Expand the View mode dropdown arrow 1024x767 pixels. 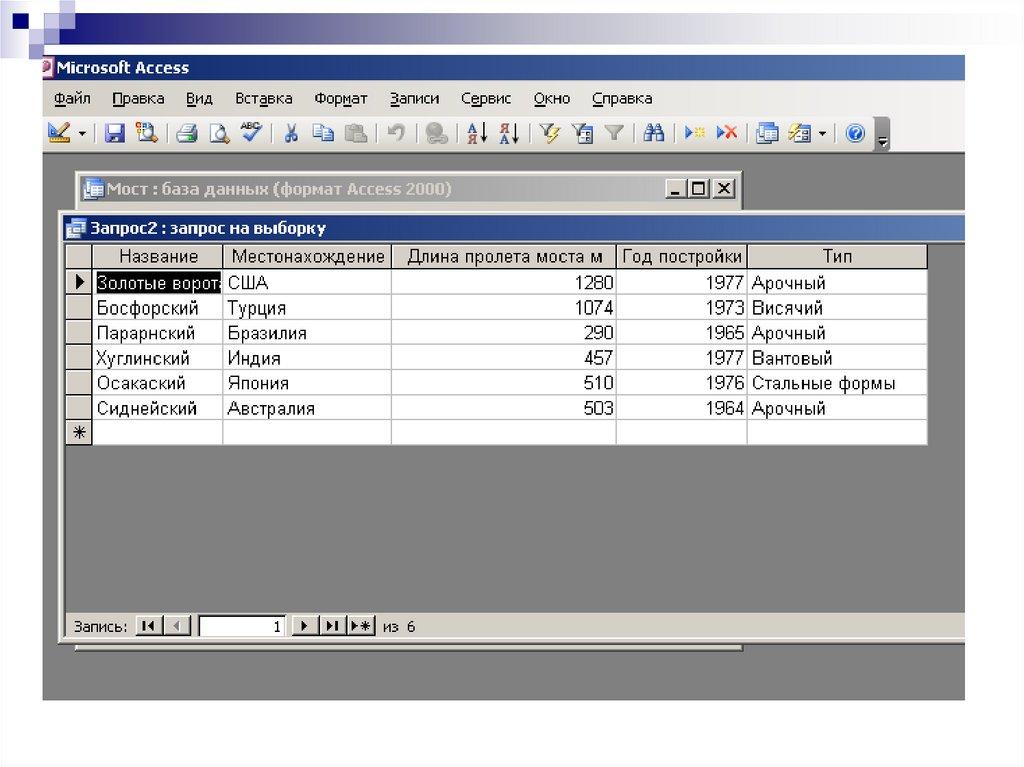coord(82,134)
